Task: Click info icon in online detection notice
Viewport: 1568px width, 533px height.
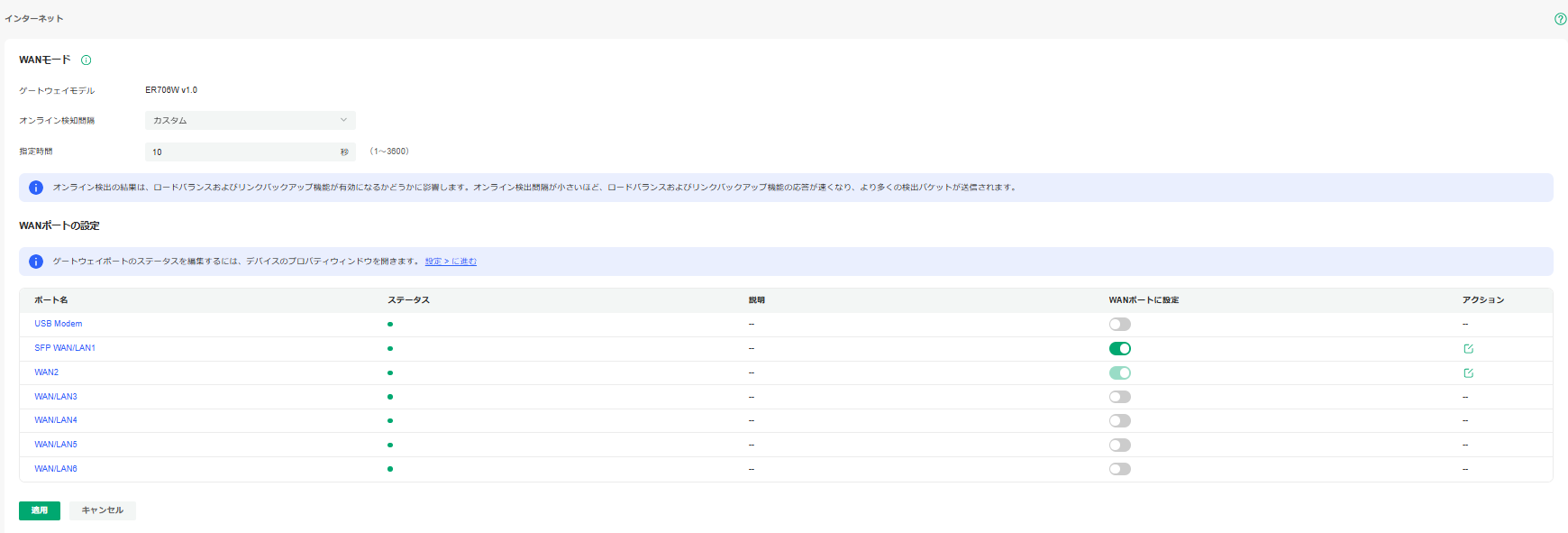Action: [x=36, y=188]
